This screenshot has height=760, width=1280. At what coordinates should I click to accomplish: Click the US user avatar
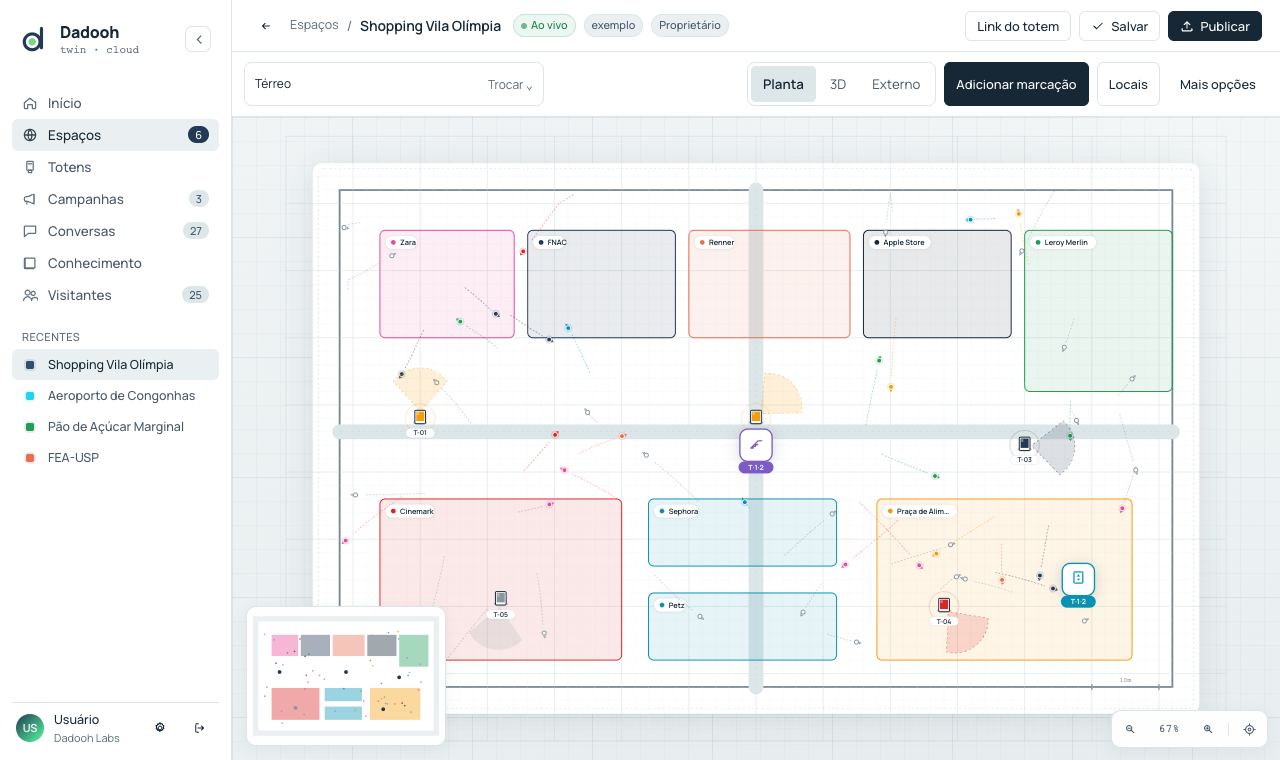tap(30, 728)
